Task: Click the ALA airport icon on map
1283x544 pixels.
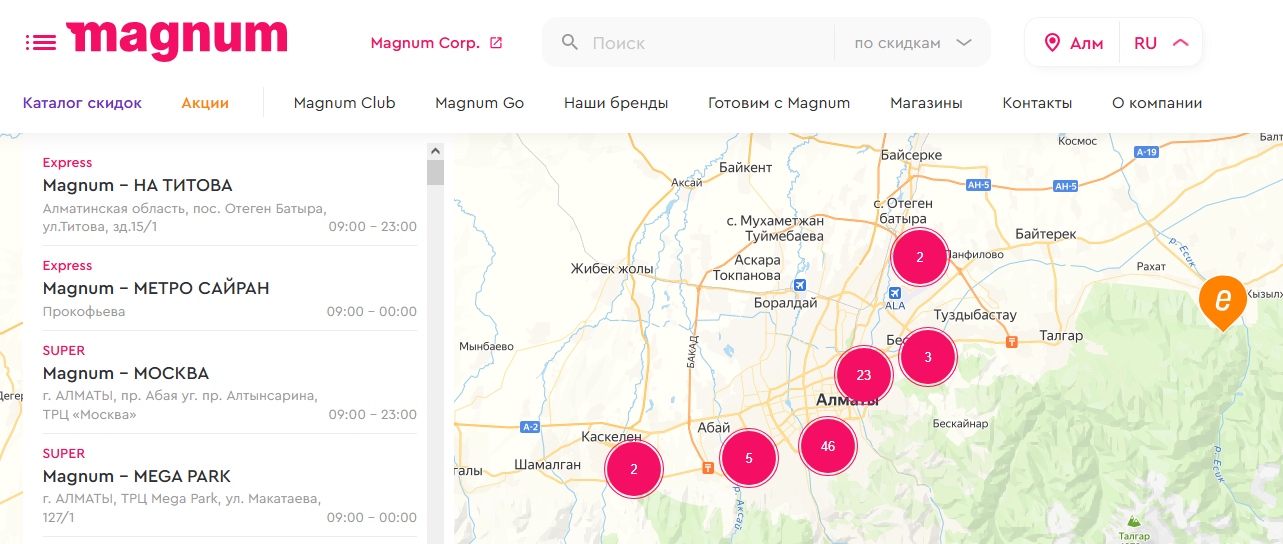Action: 895,293
